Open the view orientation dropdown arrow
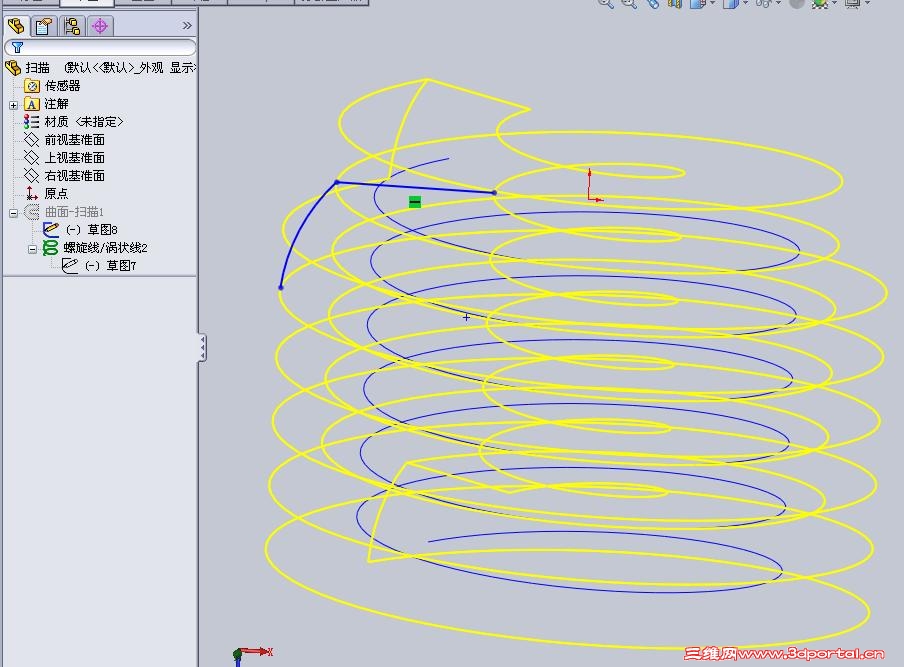Image resolution: width=904 pixels, height=667 pixels. [x=713, y=3]
